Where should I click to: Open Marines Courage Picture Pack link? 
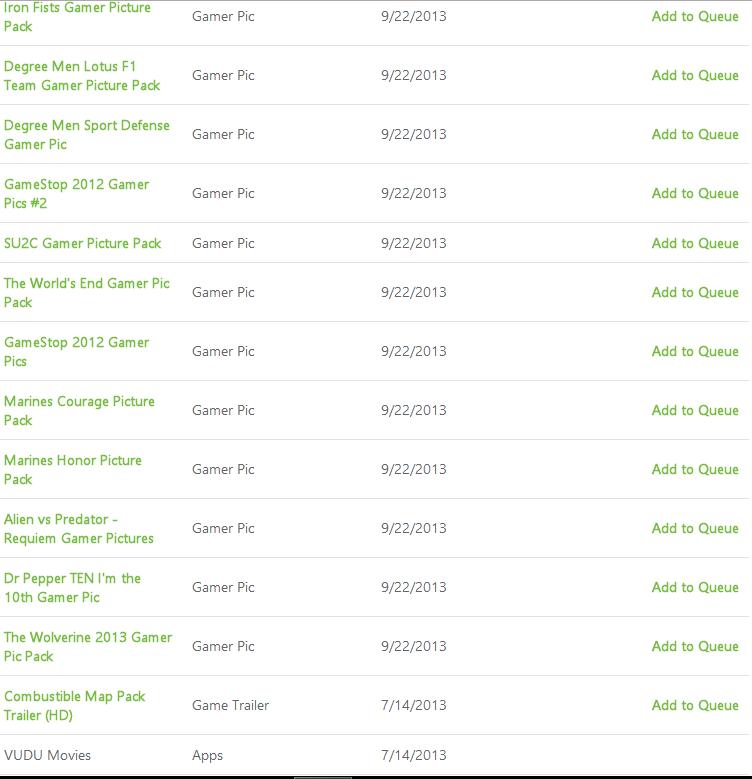79,410
